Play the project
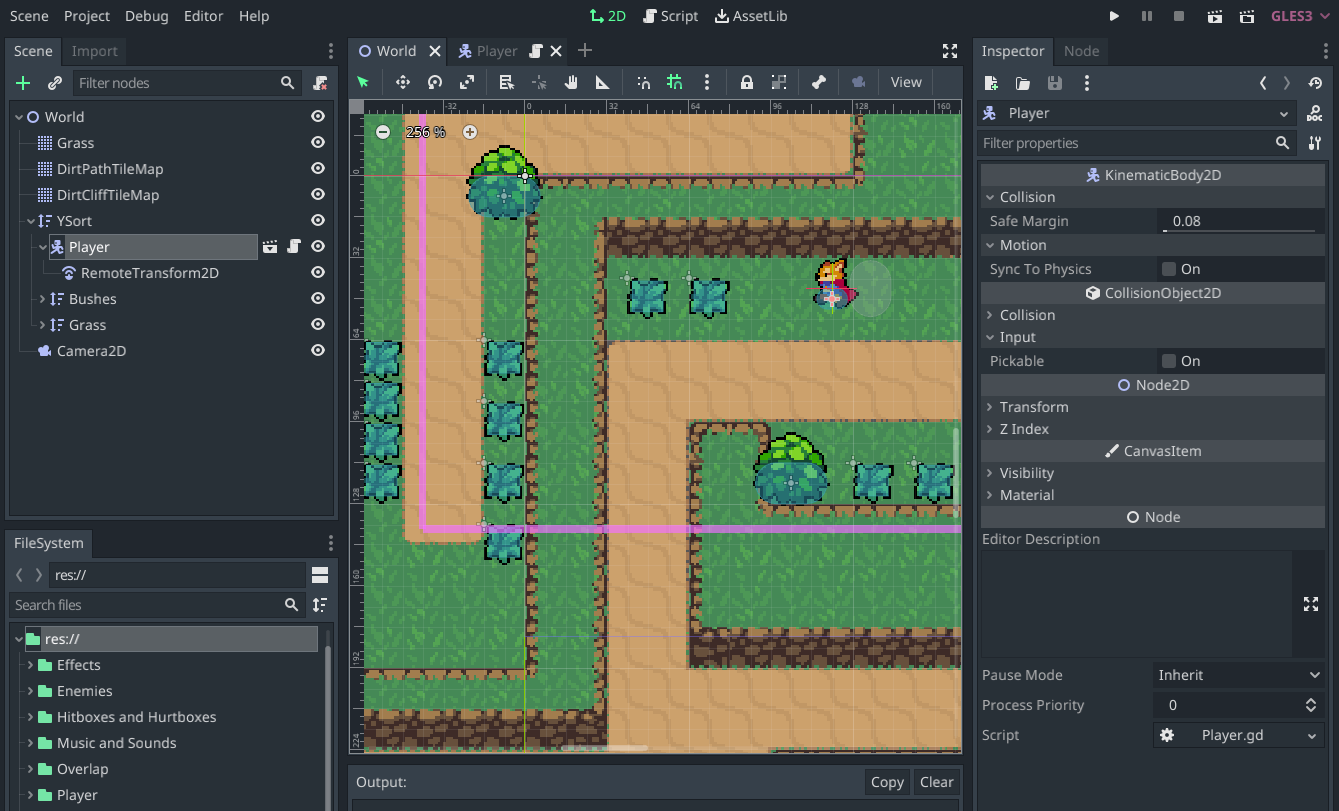This screenshot has height=811, width=1339. [1115, 16]
